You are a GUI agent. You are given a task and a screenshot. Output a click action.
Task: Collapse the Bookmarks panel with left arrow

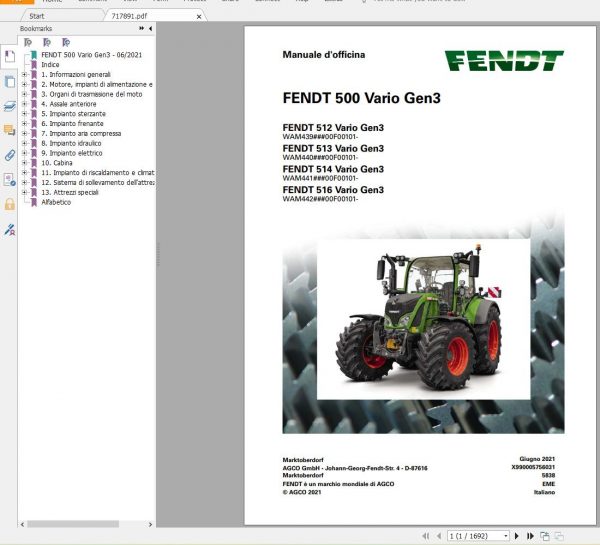tap(150, 28)
